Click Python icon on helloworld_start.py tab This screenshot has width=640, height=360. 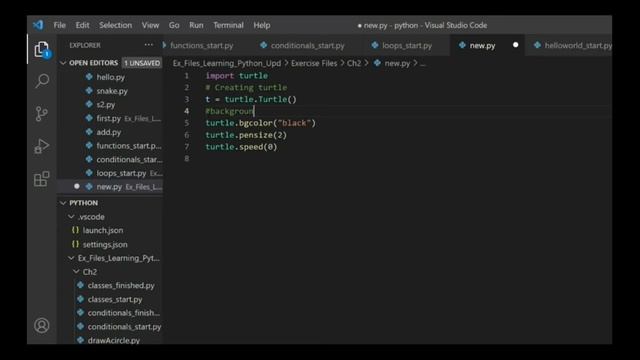coord(538,45)
